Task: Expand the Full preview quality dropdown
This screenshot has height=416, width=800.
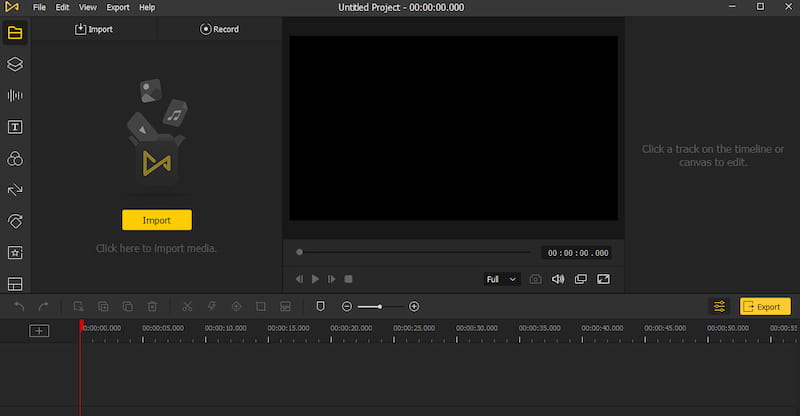Action: 501,279
